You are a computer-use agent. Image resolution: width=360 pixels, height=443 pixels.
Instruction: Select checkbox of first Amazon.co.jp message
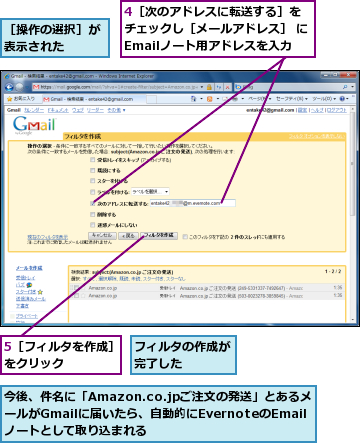click(x=77, y=288)
